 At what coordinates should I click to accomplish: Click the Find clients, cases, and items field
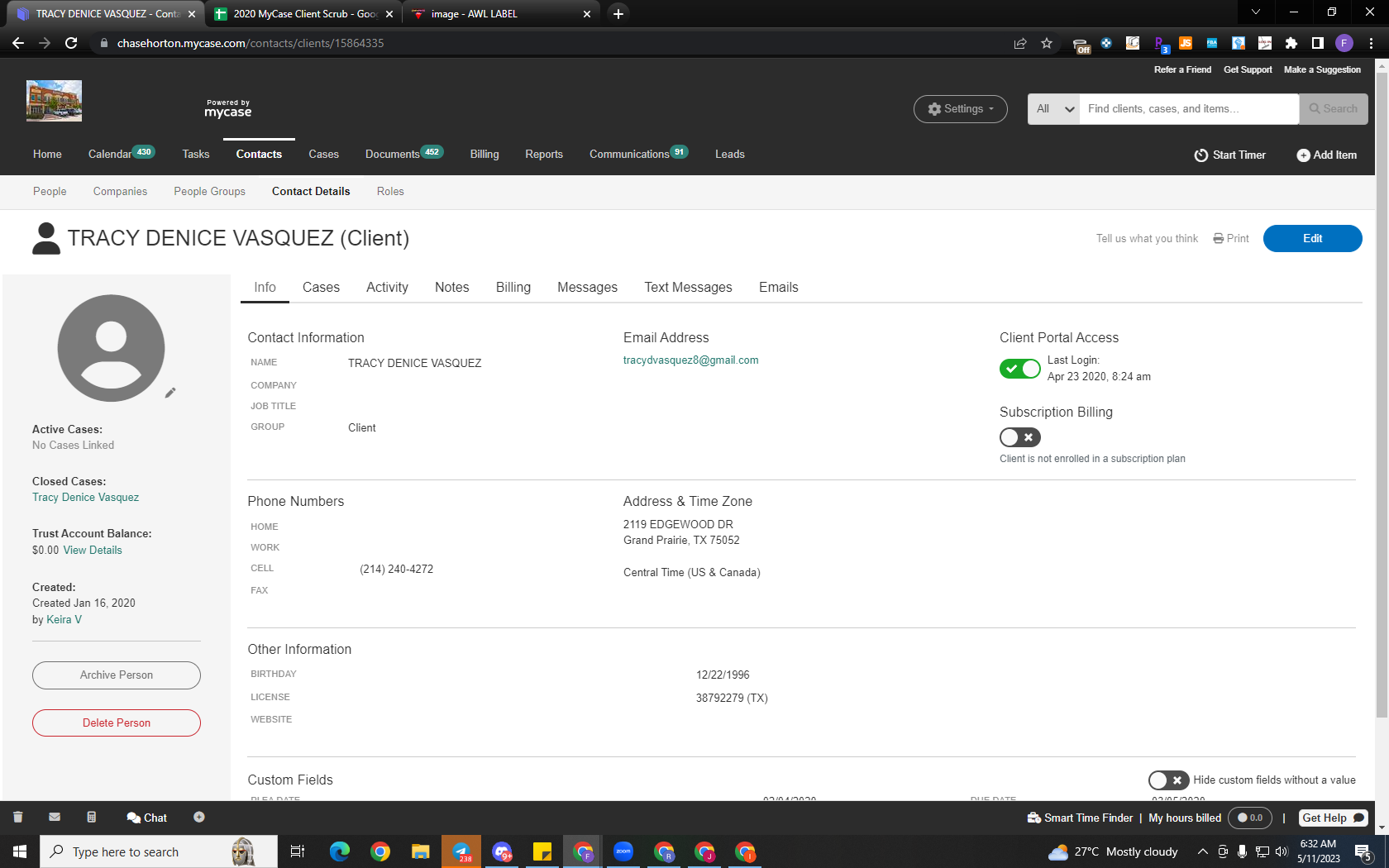coord(1190,109)
